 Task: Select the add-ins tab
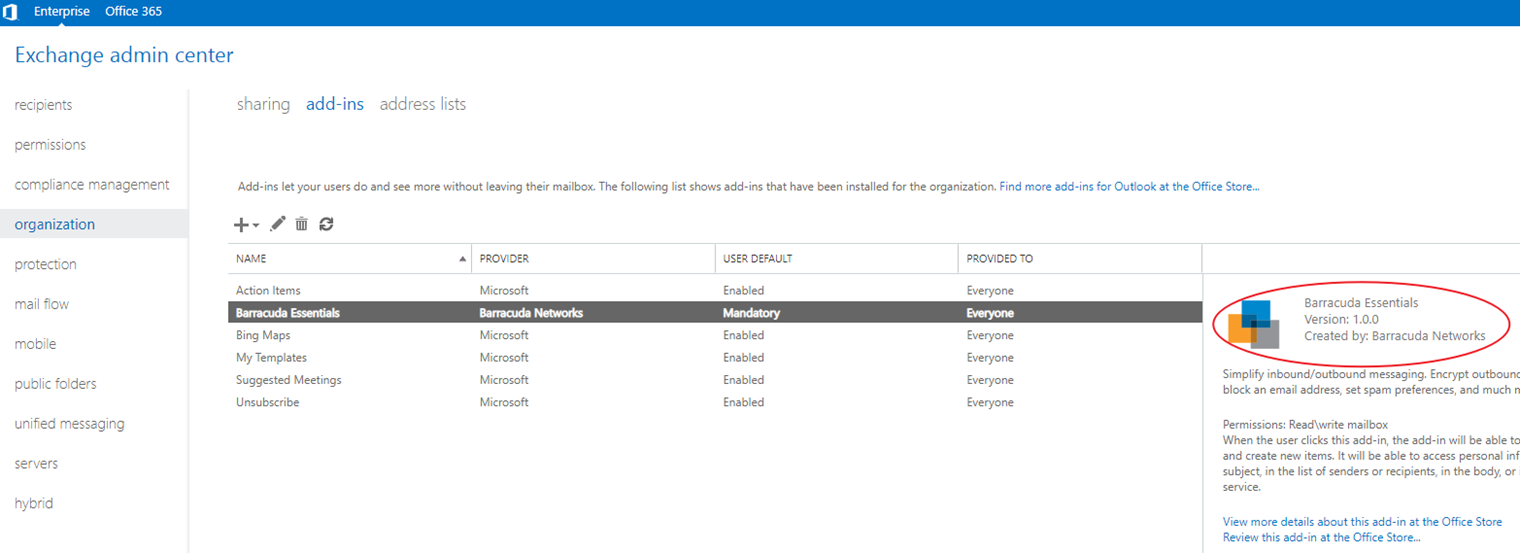click(x=335, y=104)
